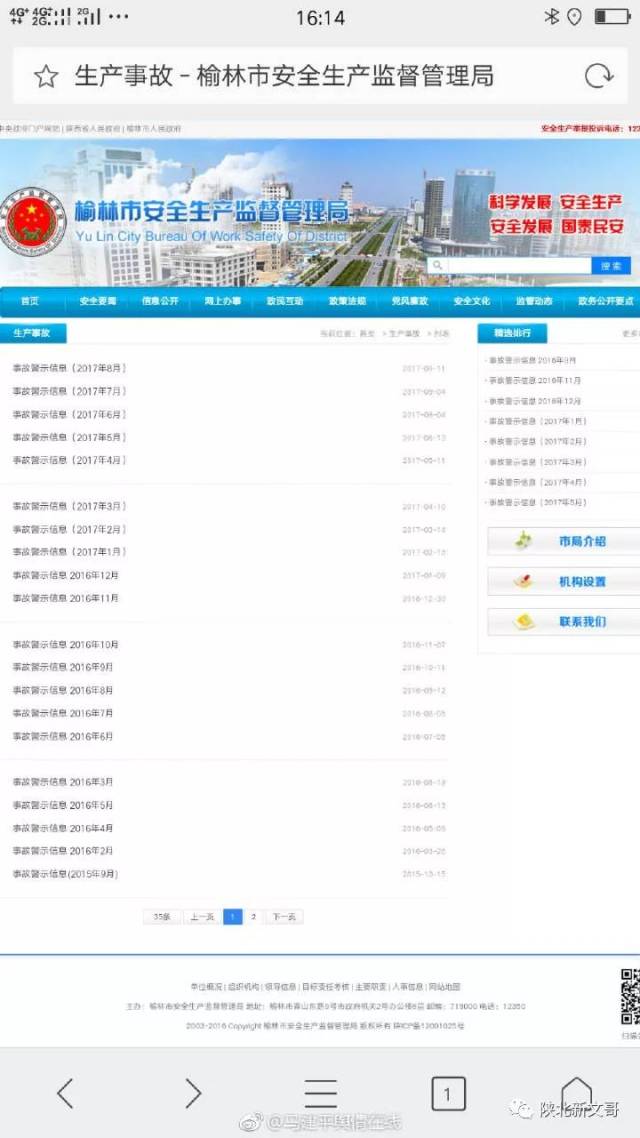Open the 政策法规 navigation item
This screenshot has width=640, height=1138.
coord(347,301)
